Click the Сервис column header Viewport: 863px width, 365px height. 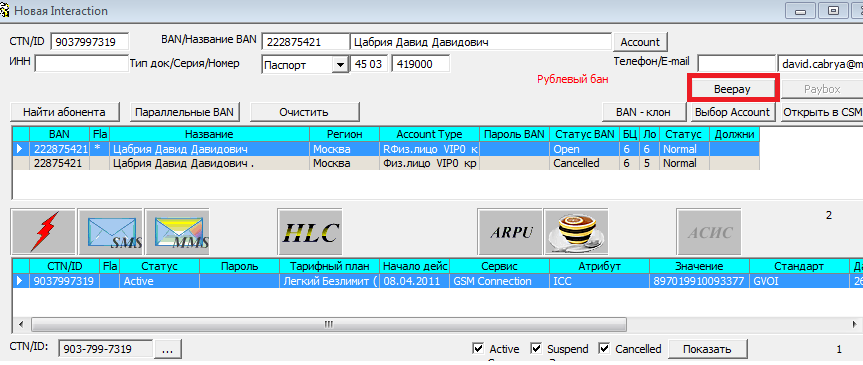point(499,266)
